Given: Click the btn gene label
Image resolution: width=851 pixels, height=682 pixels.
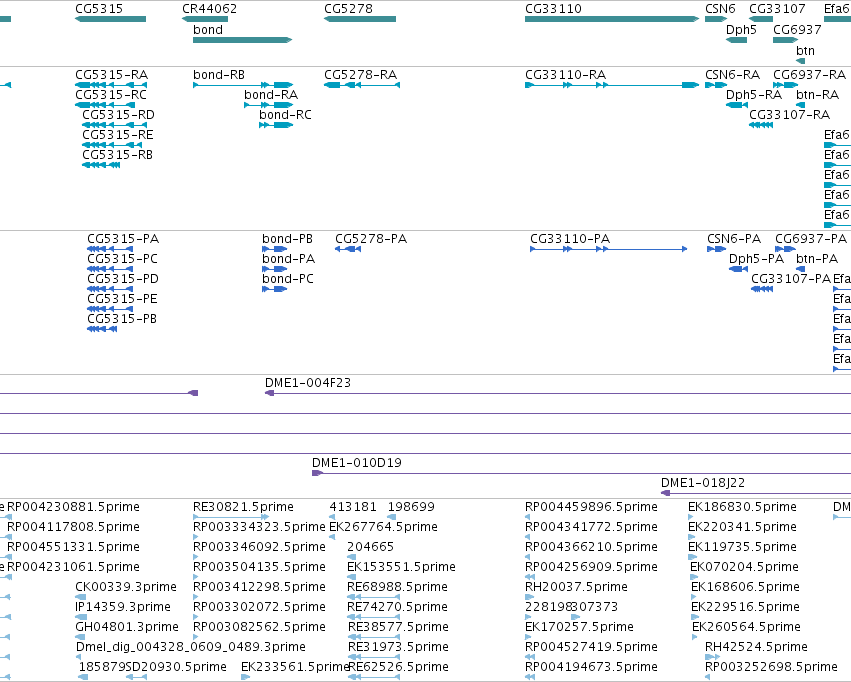Looking at the screenshot, I should [805, 51].
